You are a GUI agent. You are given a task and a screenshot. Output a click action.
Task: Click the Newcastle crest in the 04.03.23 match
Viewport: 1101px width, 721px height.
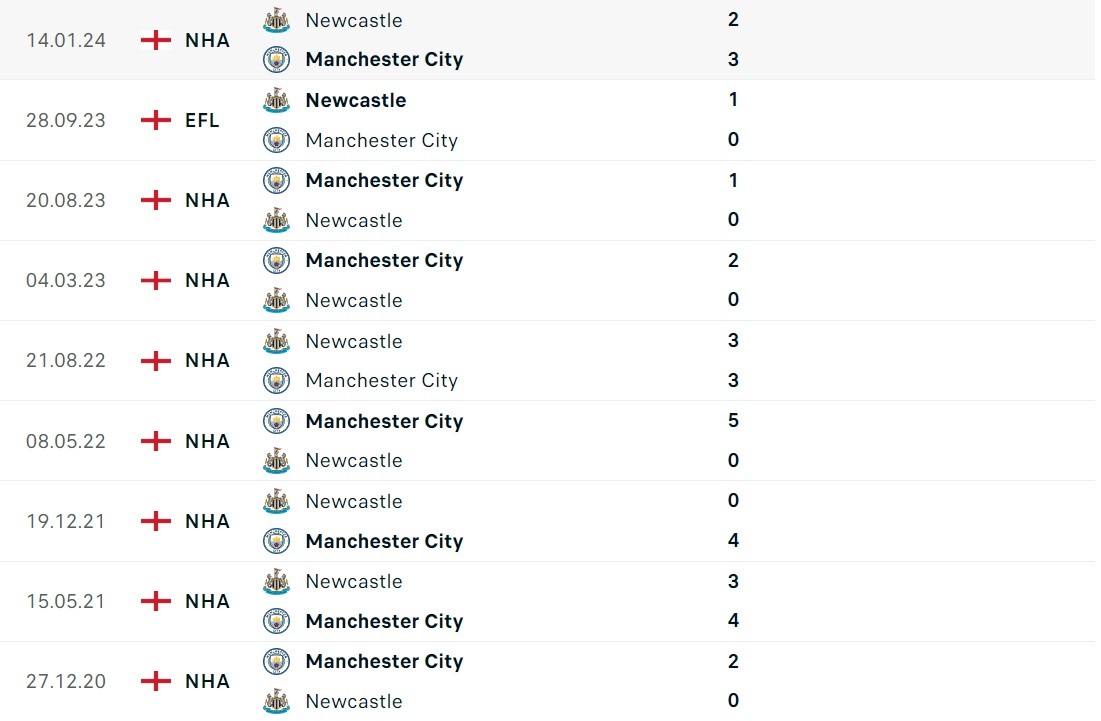click(x=276, y=300)
